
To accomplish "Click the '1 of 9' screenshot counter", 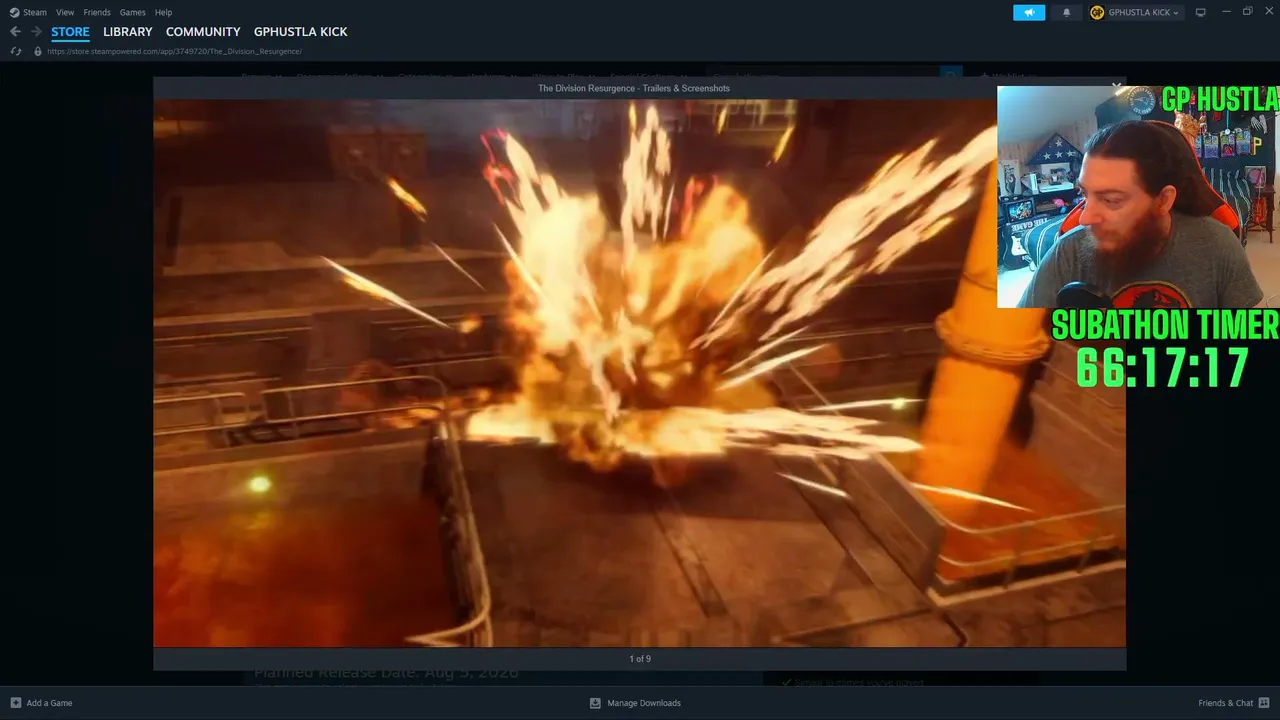I will point(640,659).
